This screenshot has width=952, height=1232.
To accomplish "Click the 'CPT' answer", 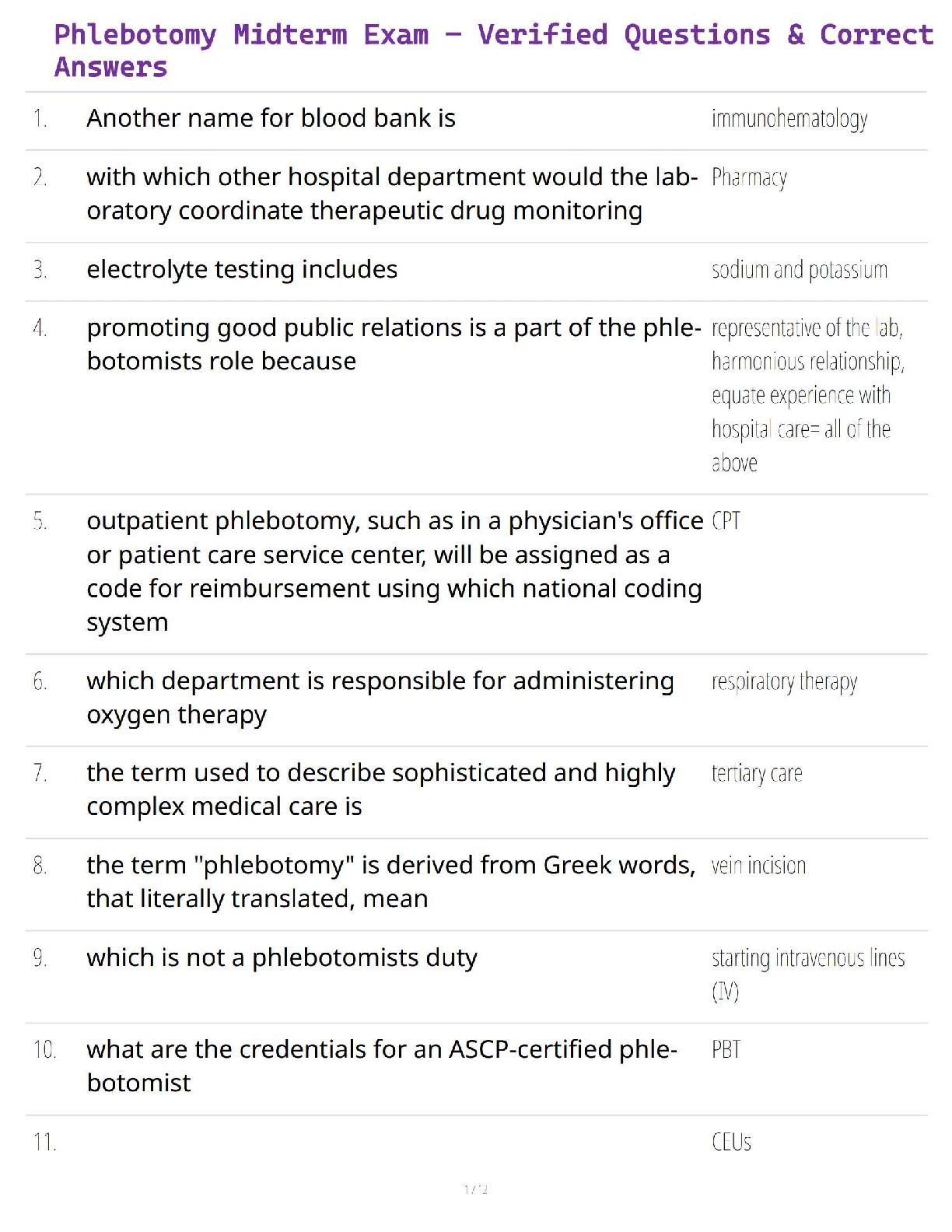I will [726, 520].
